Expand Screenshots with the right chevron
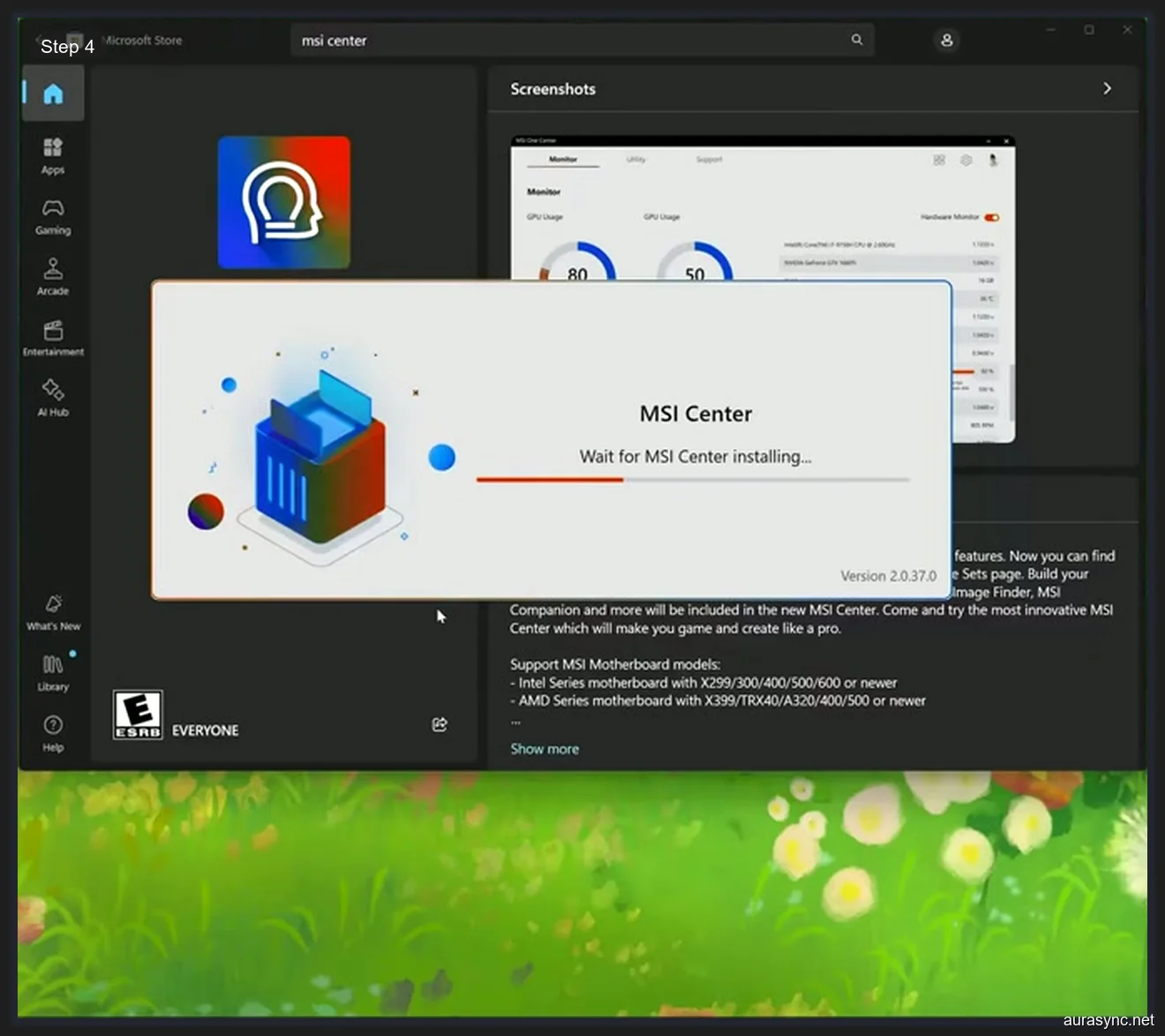1165x1036 pixels. click(x=1107, y=88)
